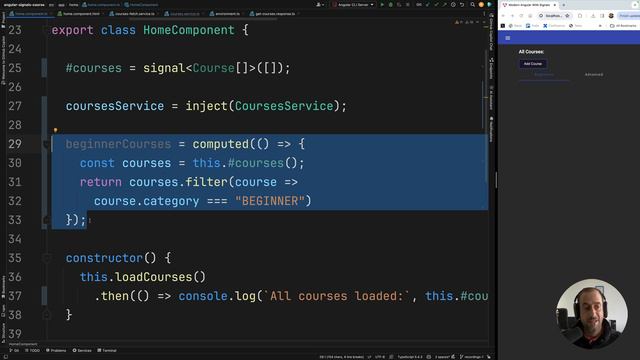
Task: Click the browser back arrow
Action: tap(503, 16)
